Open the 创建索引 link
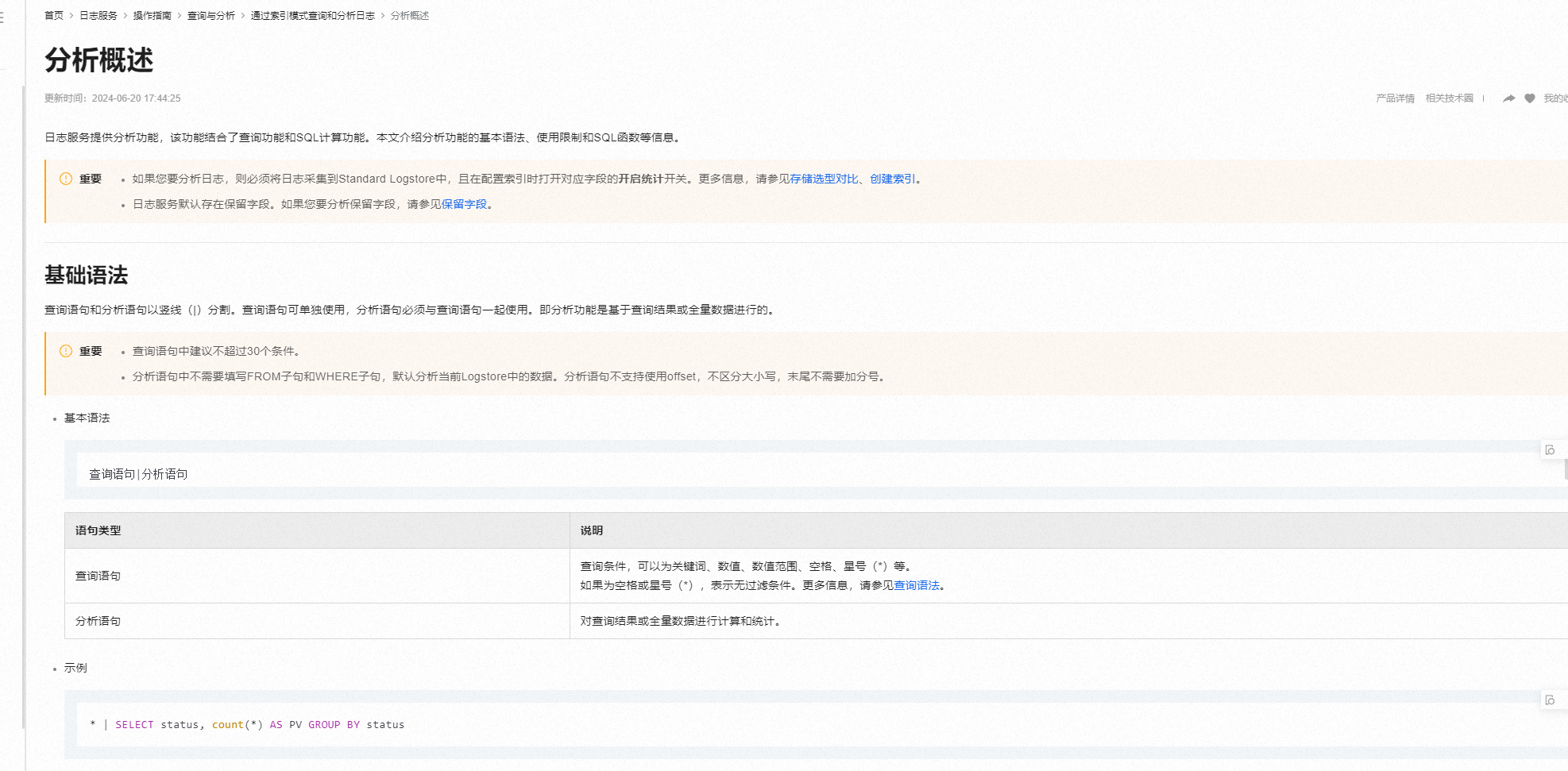Image resolution: width=1568 pixels, height=771 pixels. [893, 179]
